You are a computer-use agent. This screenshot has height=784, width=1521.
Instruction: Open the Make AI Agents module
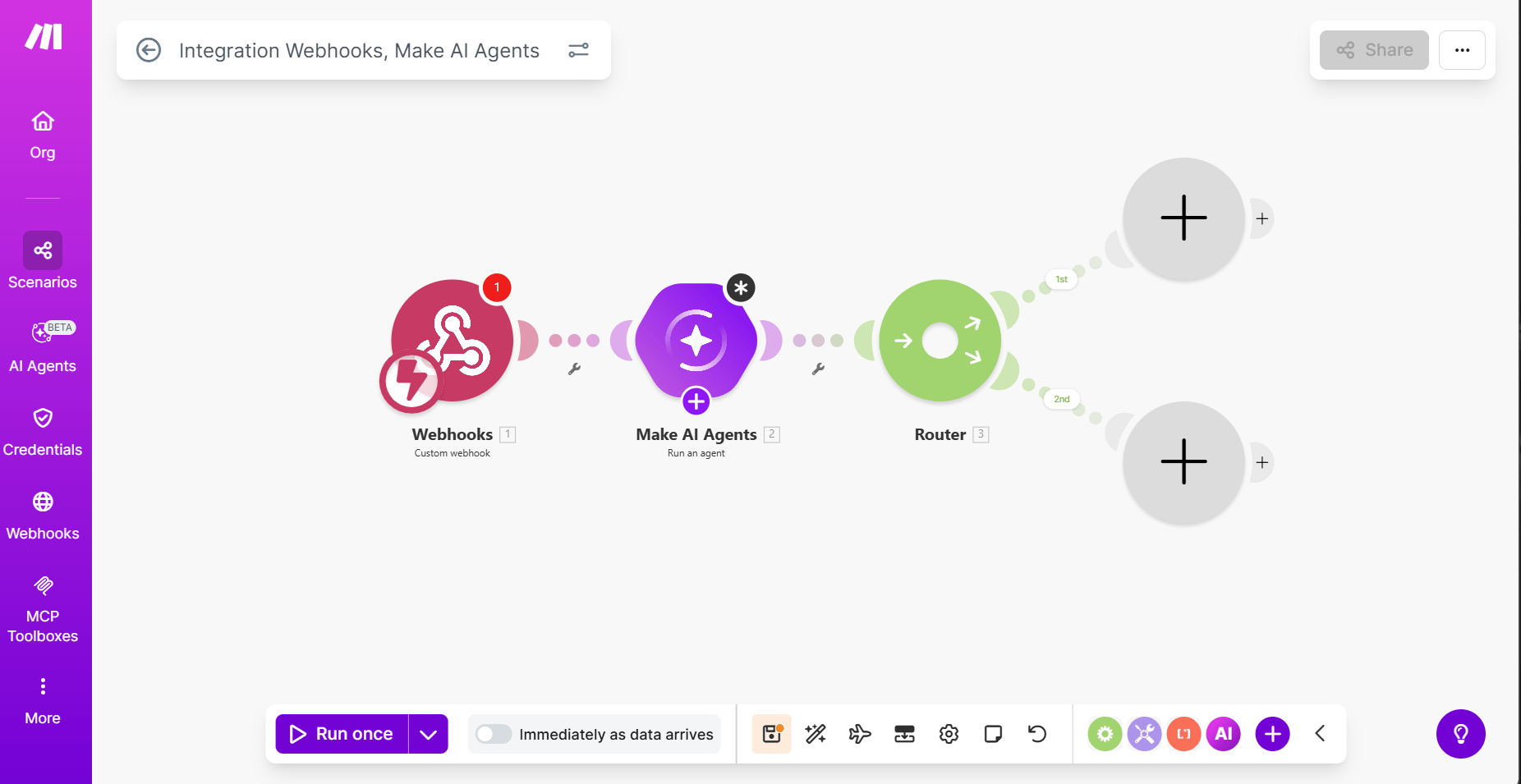pos(696,340)
